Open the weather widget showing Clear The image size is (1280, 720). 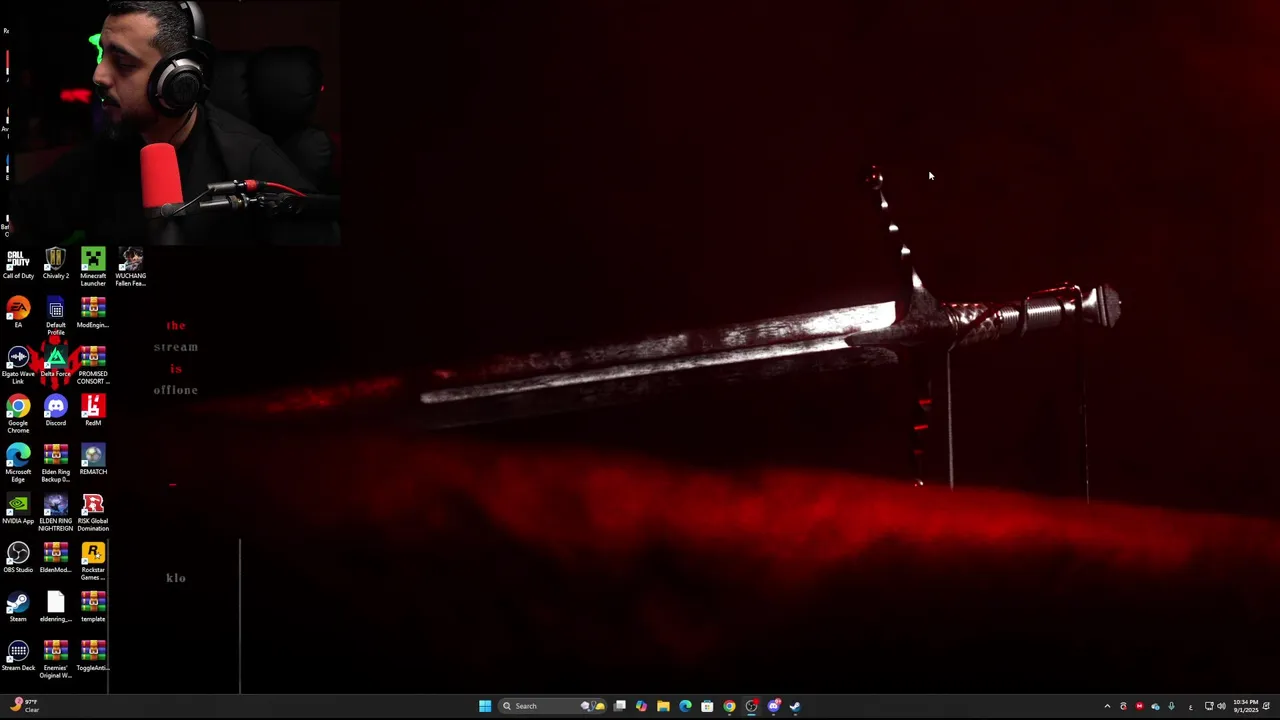coord(24,706)
